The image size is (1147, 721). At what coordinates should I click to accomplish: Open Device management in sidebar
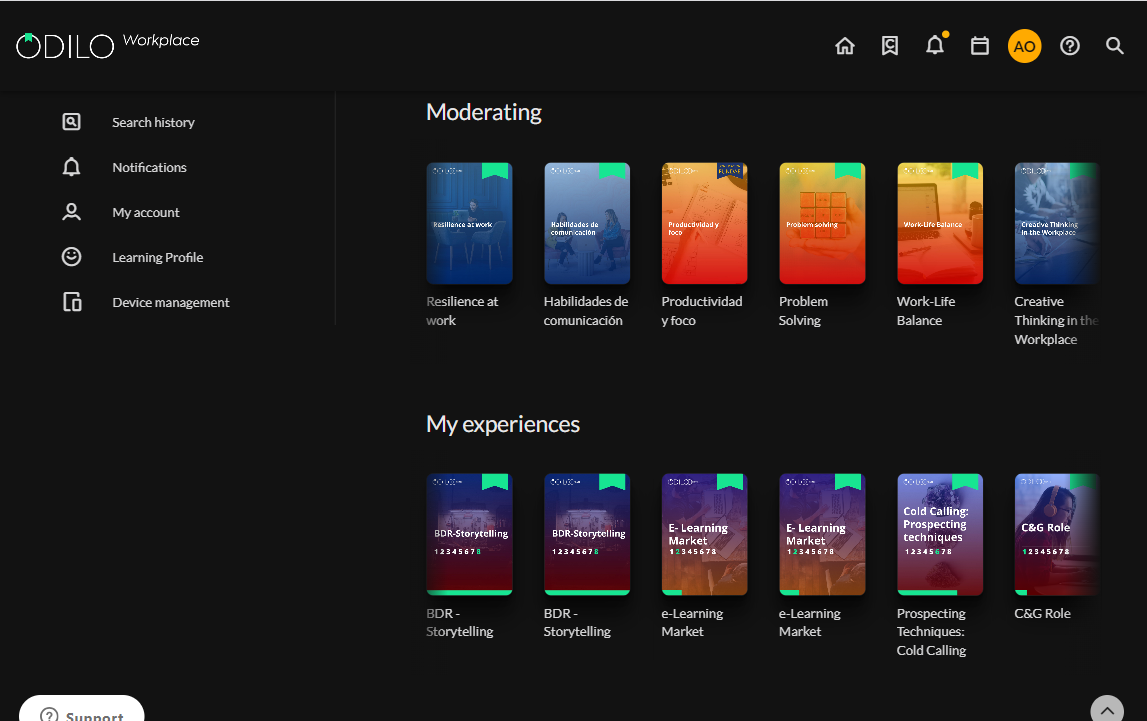click(170, 302)
